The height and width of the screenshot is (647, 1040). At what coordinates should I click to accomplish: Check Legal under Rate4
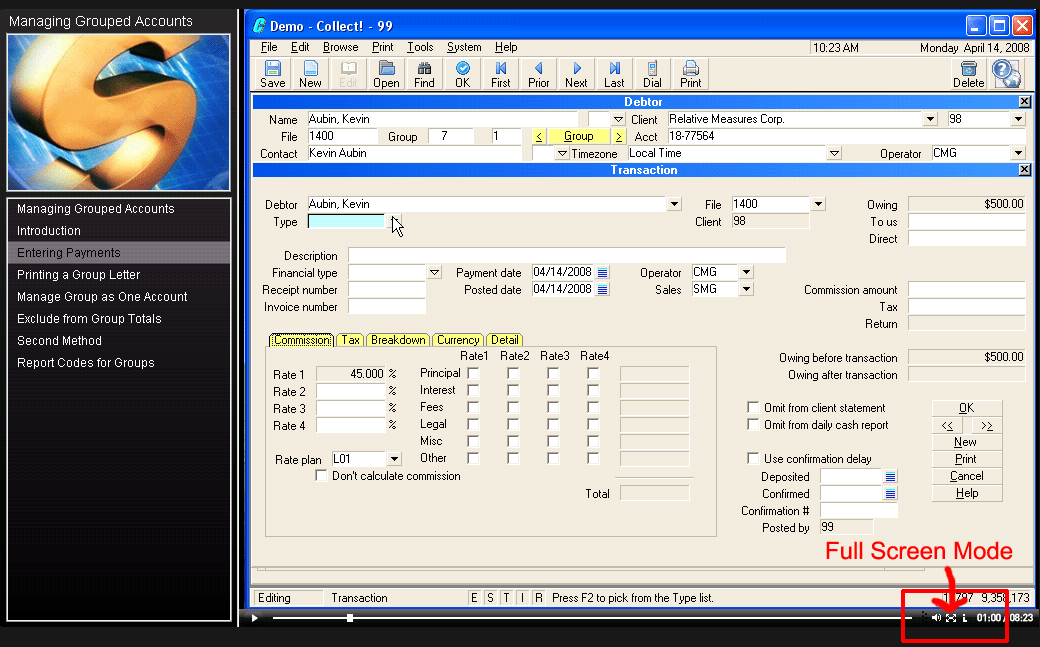click(593, 424)
